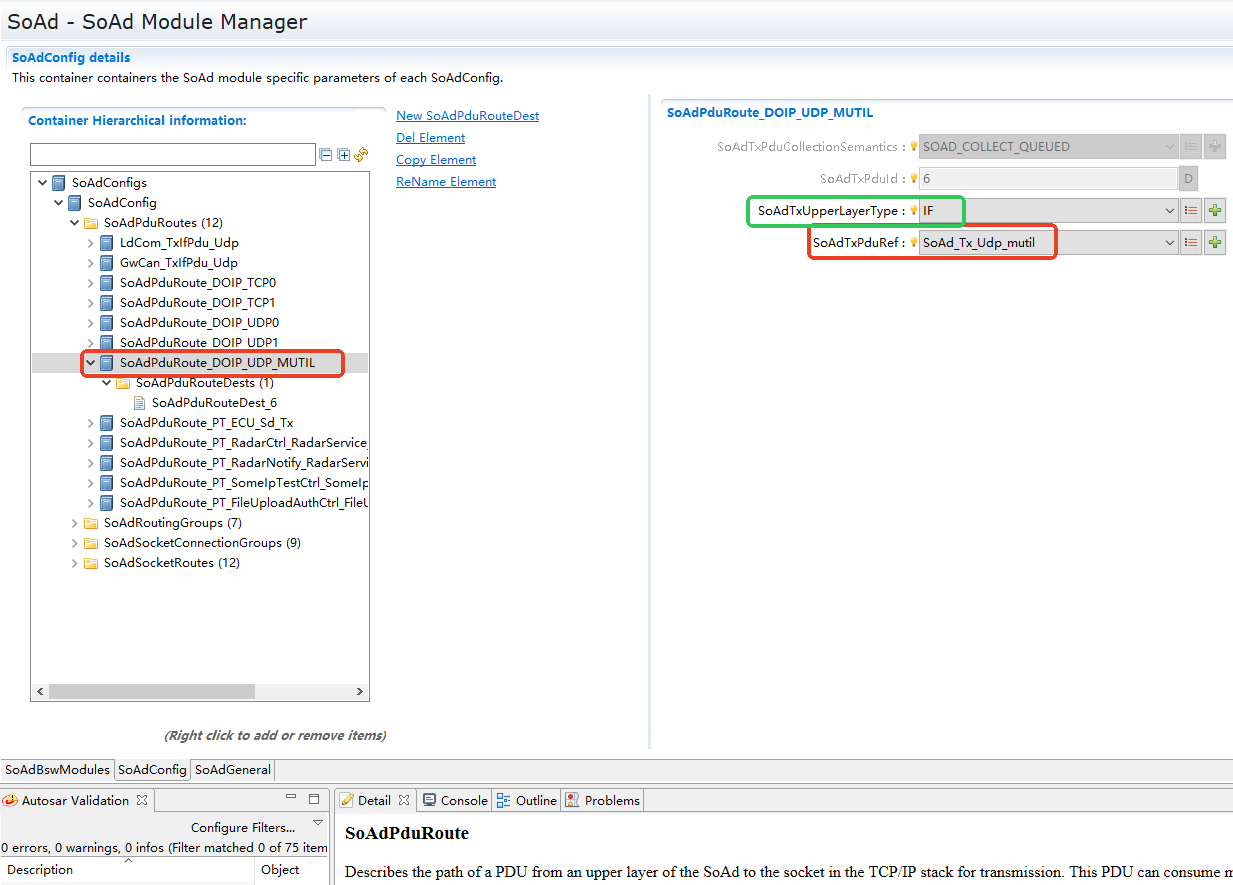Click the refresh sync icon beside the filter box
1233x885 pixels.
361,155
